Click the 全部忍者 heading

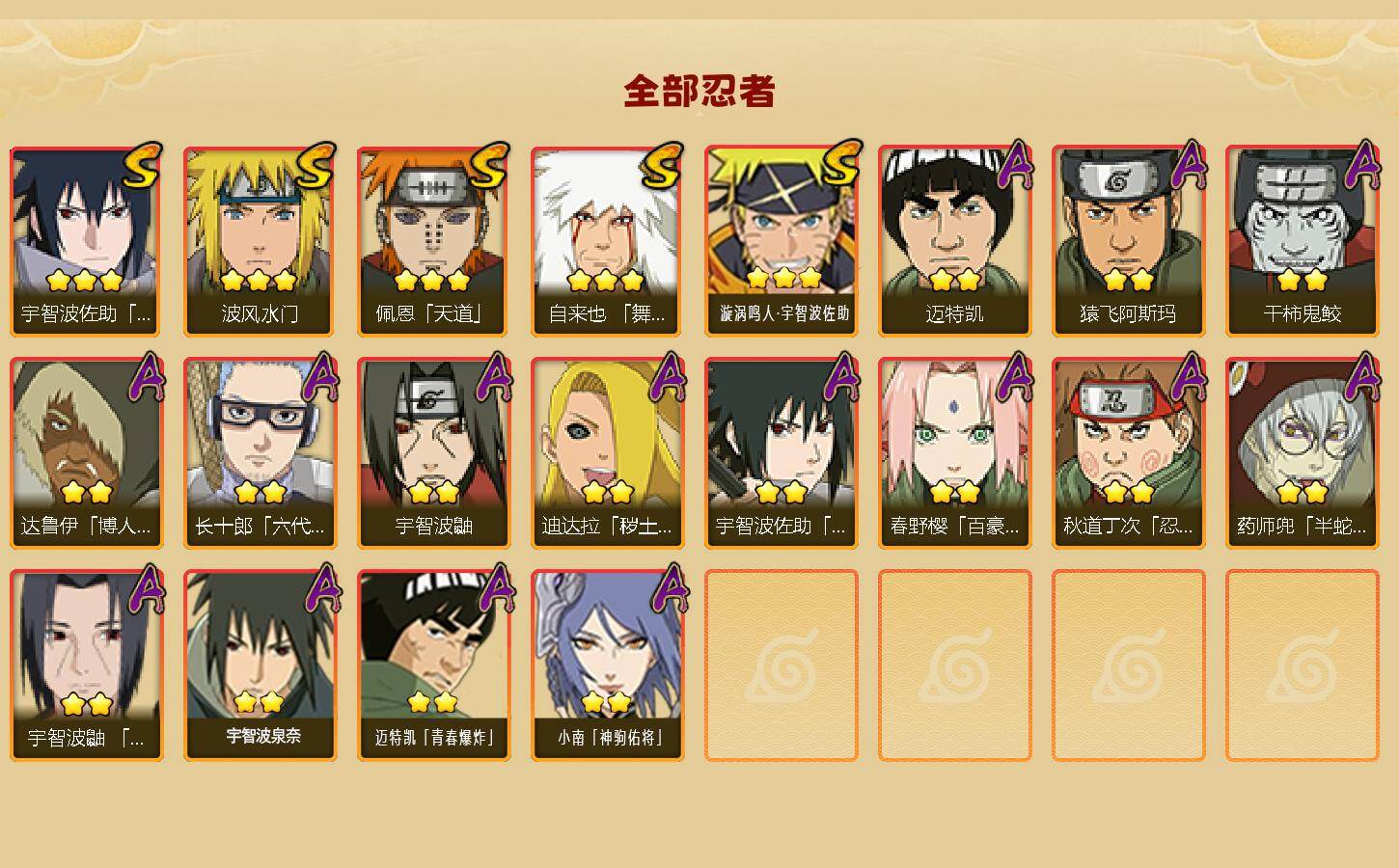tap(699, 92)
